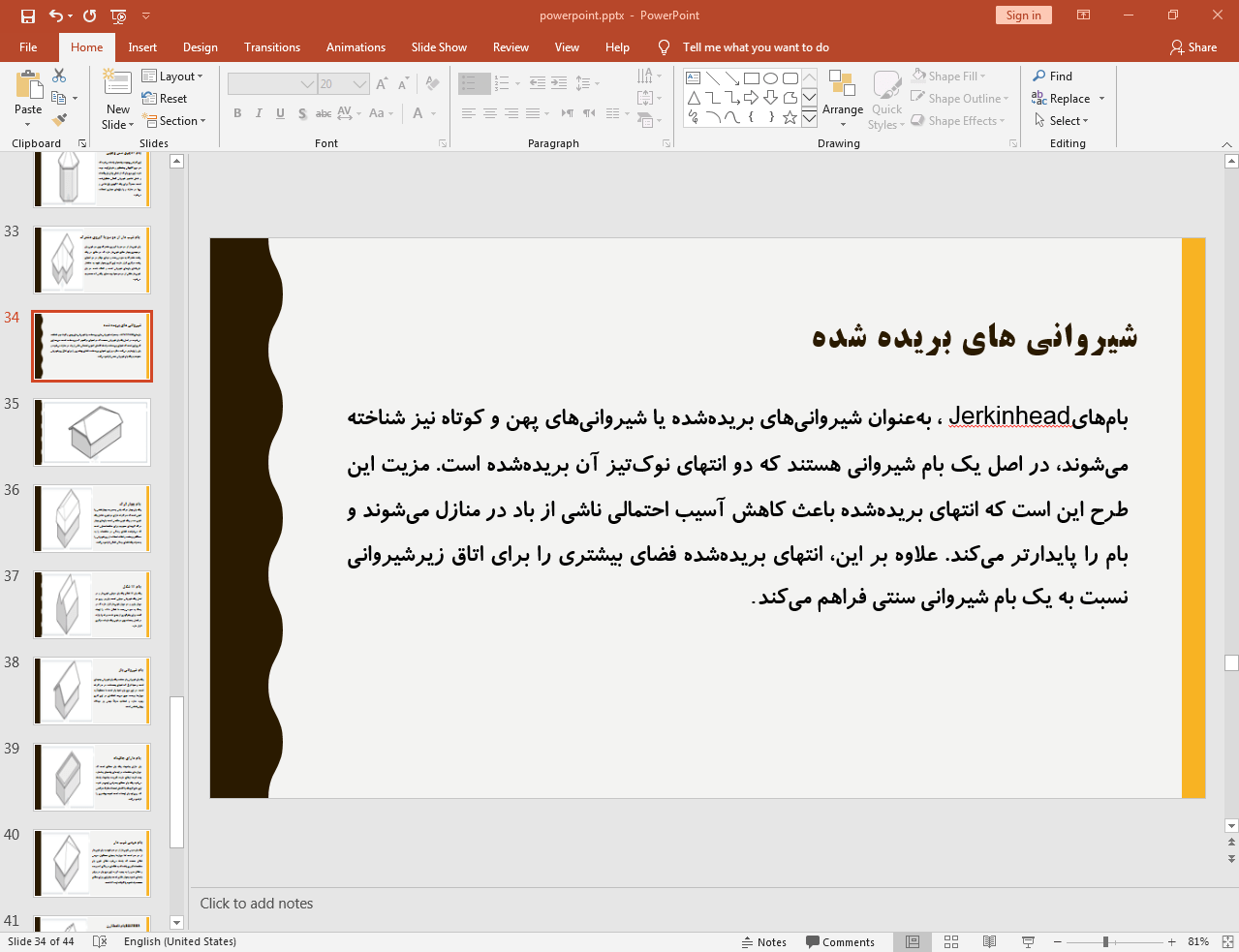Switch to the Insert tab
The image size is (1239, 952).
(142, 47)
